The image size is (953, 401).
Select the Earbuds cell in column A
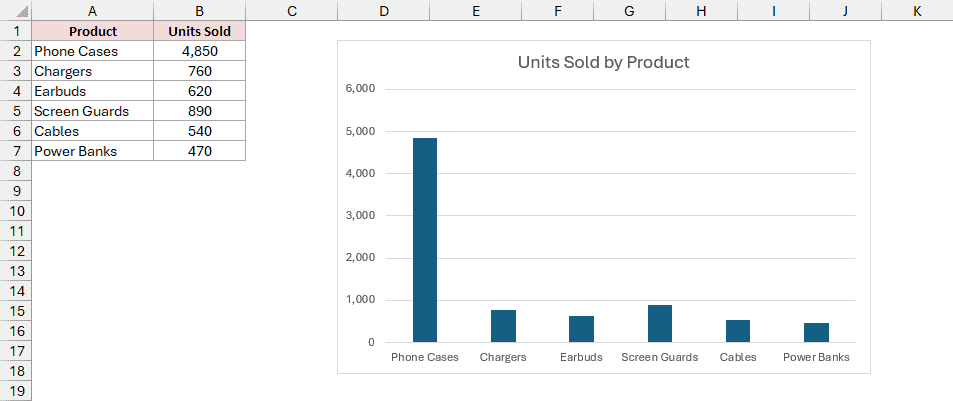pos(92,91)
